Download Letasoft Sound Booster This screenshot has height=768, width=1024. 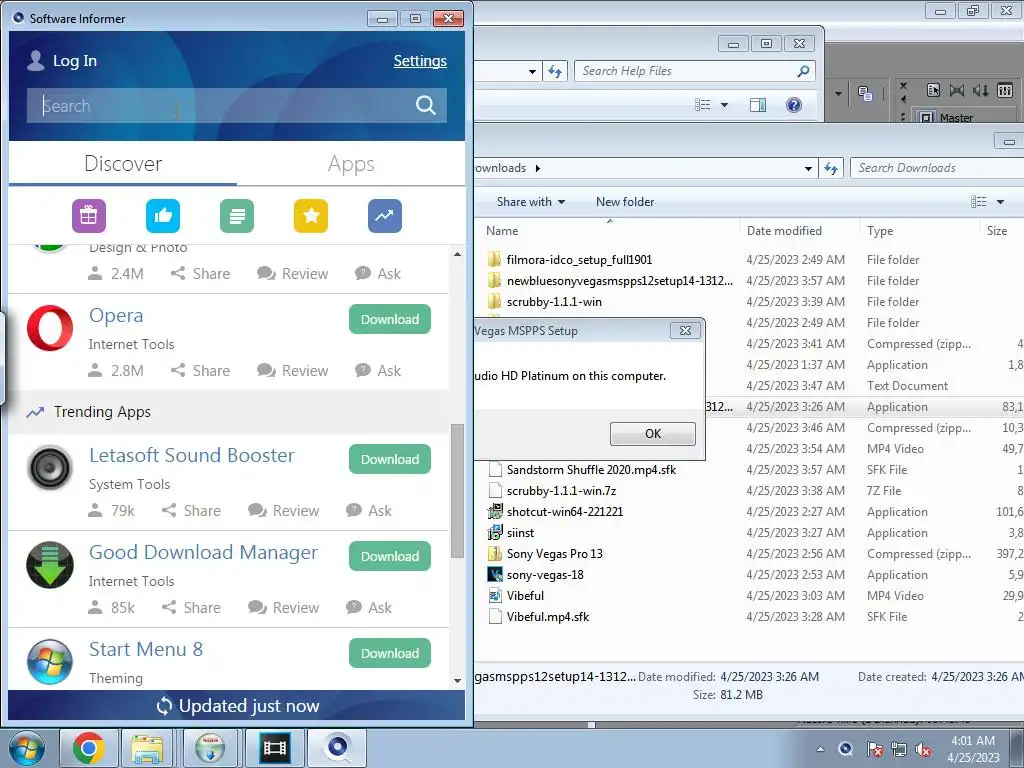390,459
